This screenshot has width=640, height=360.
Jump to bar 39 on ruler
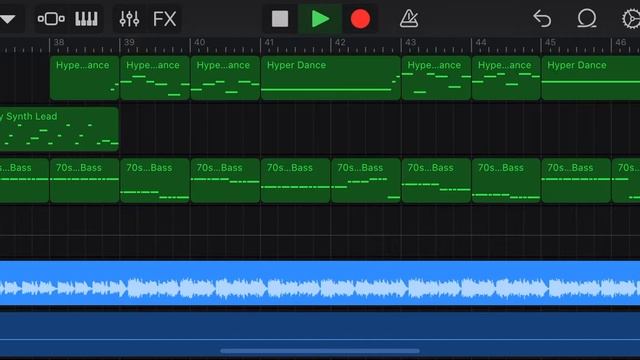point(129,42)
